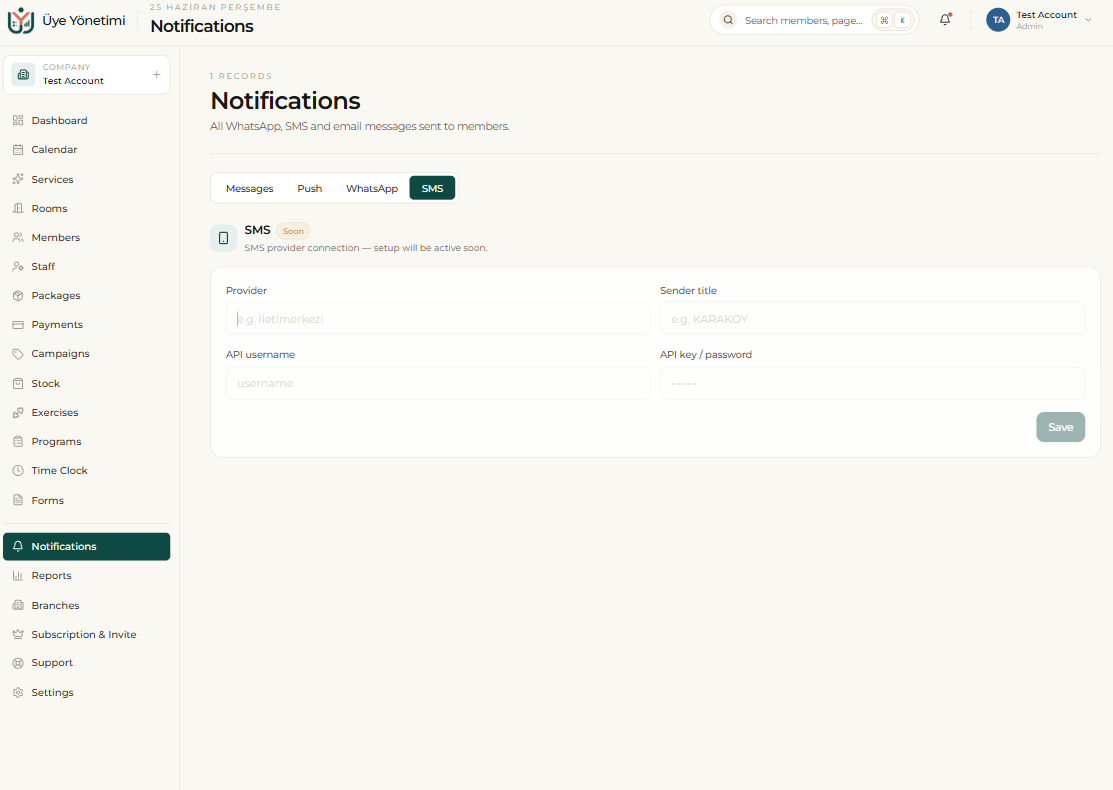
Task: Click the Campaigns tag icon
Action: pos(18,354)
